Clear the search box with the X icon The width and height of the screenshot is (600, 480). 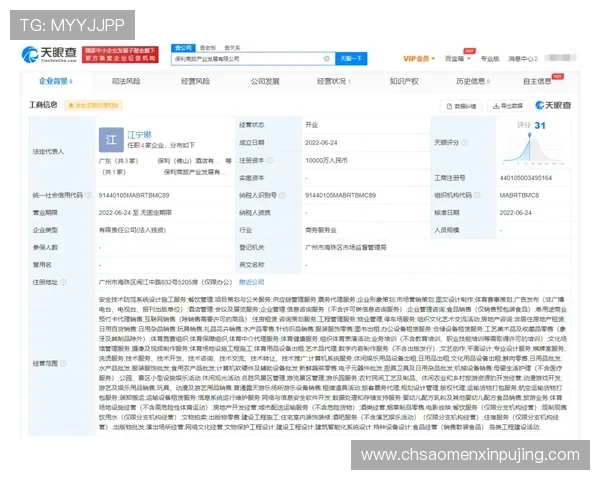click(x=326, y=59)
